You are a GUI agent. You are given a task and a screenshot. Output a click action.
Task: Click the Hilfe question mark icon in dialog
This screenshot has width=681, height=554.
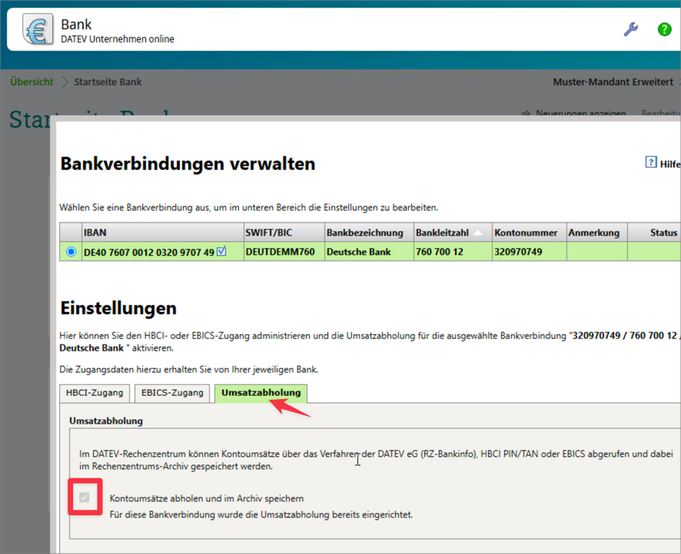coord(651,162)
